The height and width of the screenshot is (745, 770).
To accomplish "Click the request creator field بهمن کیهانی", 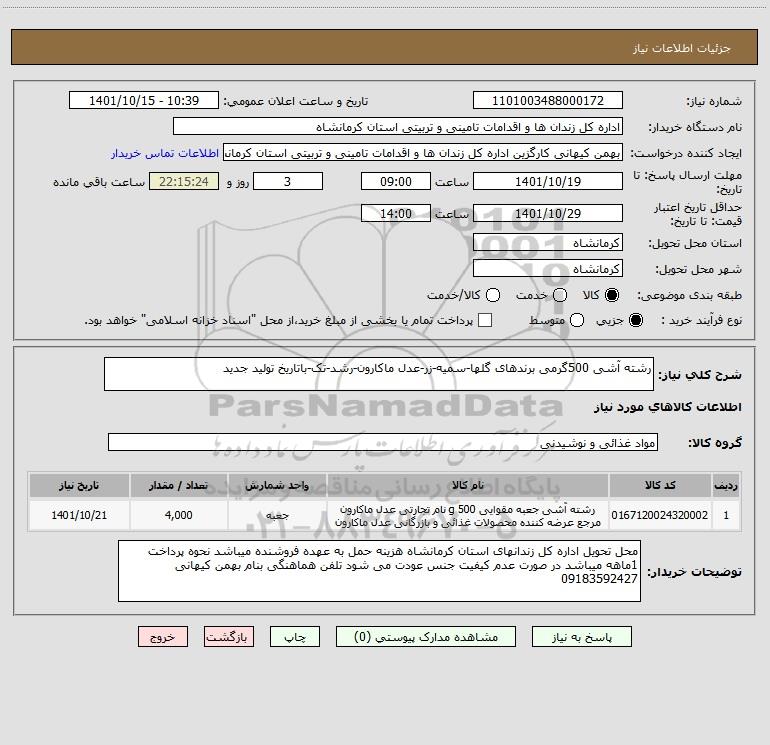I will point(423,153).
